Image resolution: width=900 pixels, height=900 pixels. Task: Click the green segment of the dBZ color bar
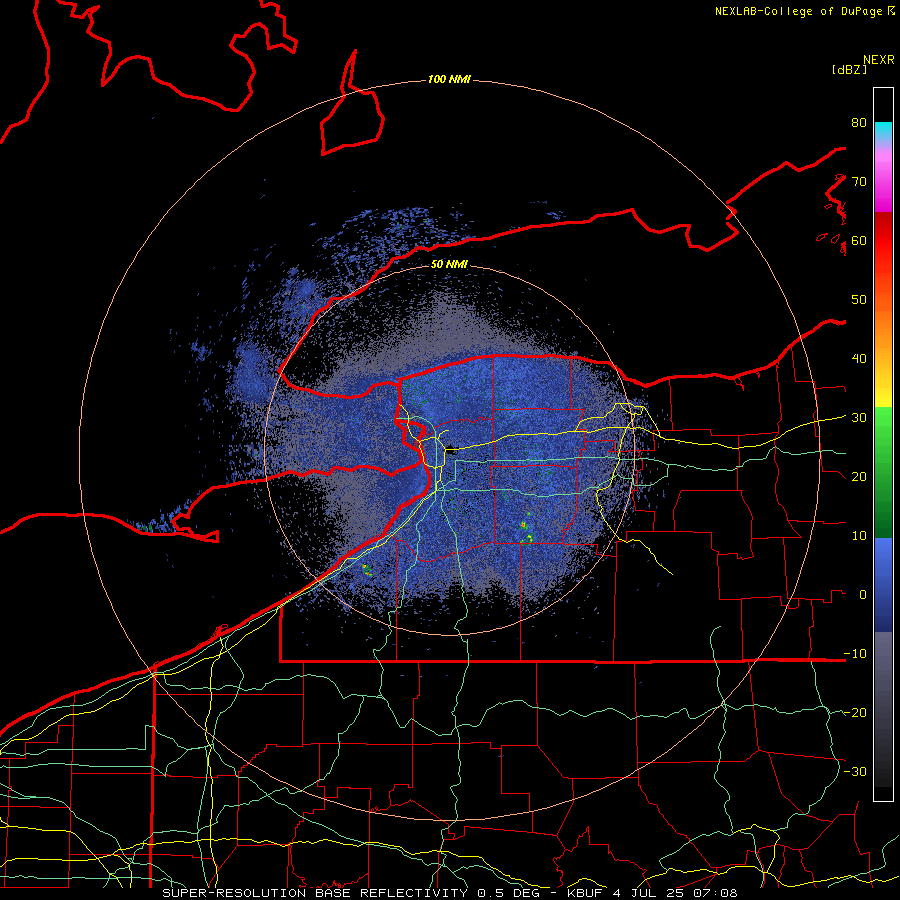(883, 472)
